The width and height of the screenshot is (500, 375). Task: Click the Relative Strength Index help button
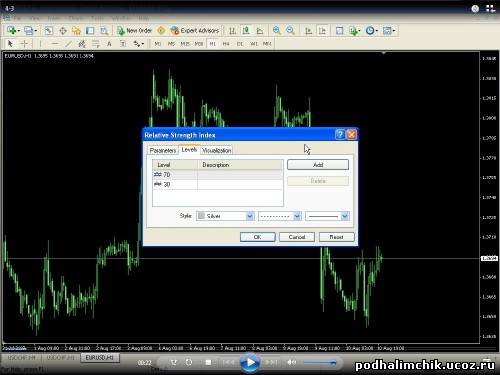(340, 135)
